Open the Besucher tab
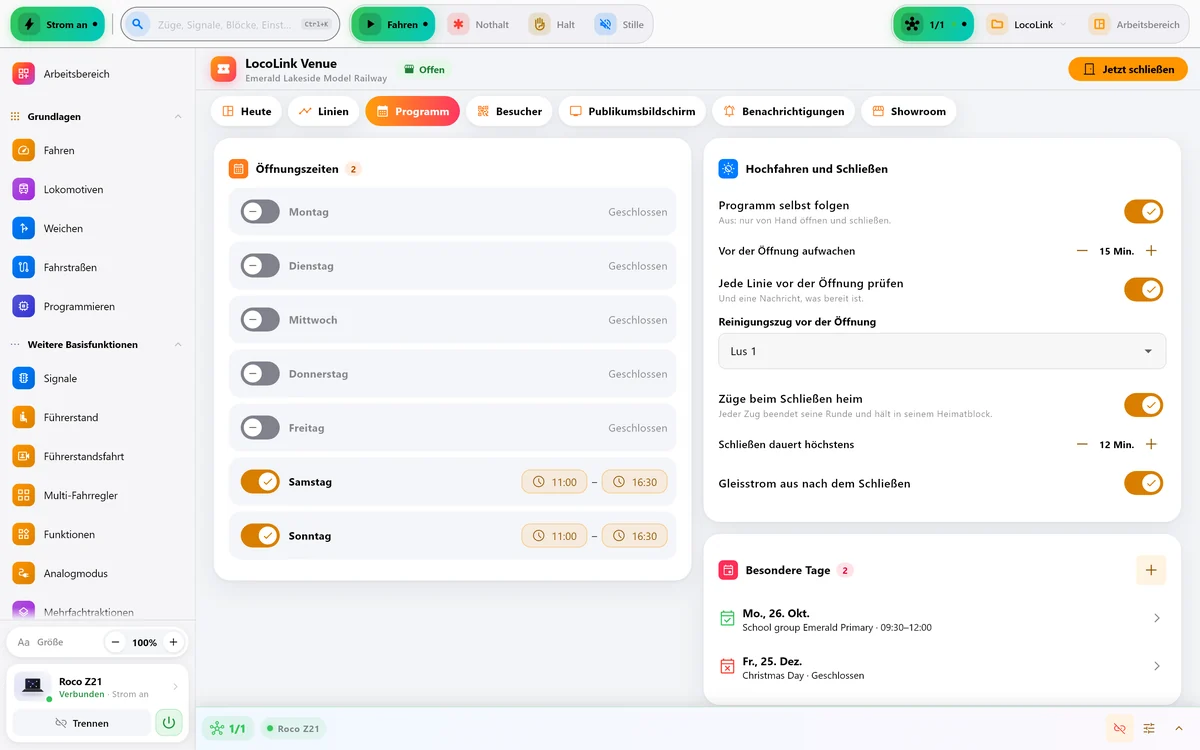 (x=510, y=111)
